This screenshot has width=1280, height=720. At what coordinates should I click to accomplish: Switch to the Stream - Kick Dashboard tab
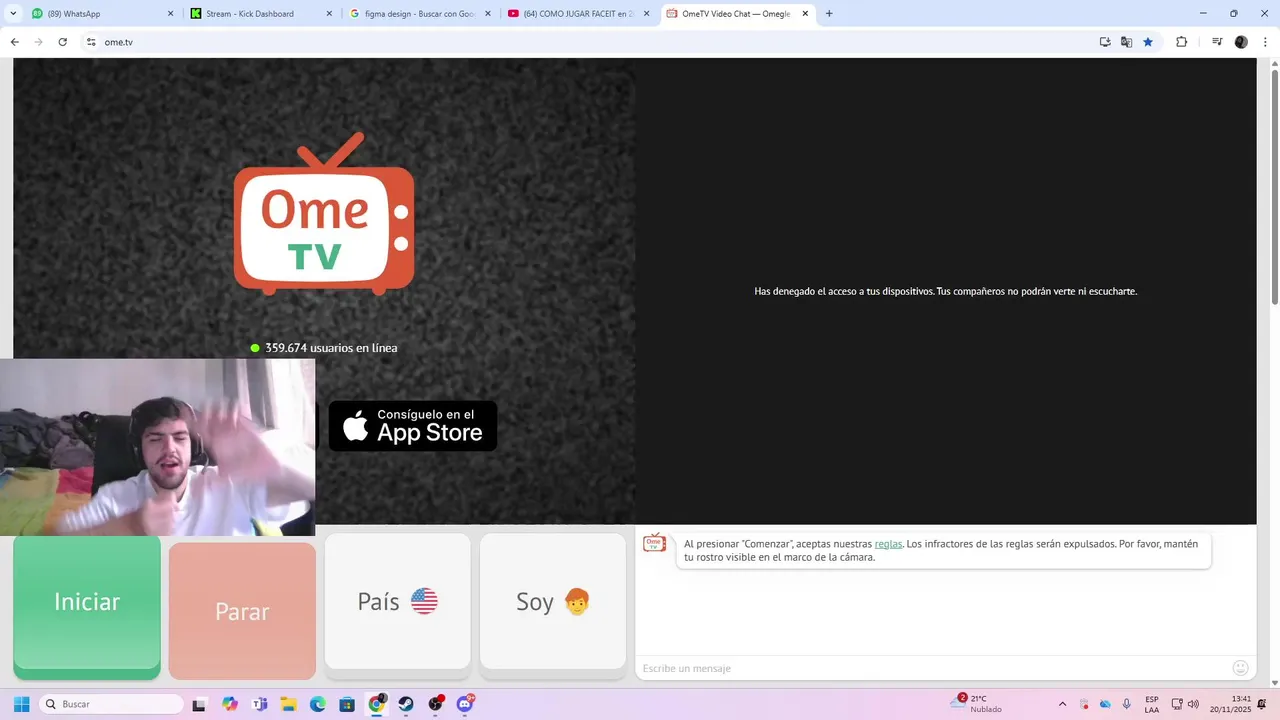260,14
